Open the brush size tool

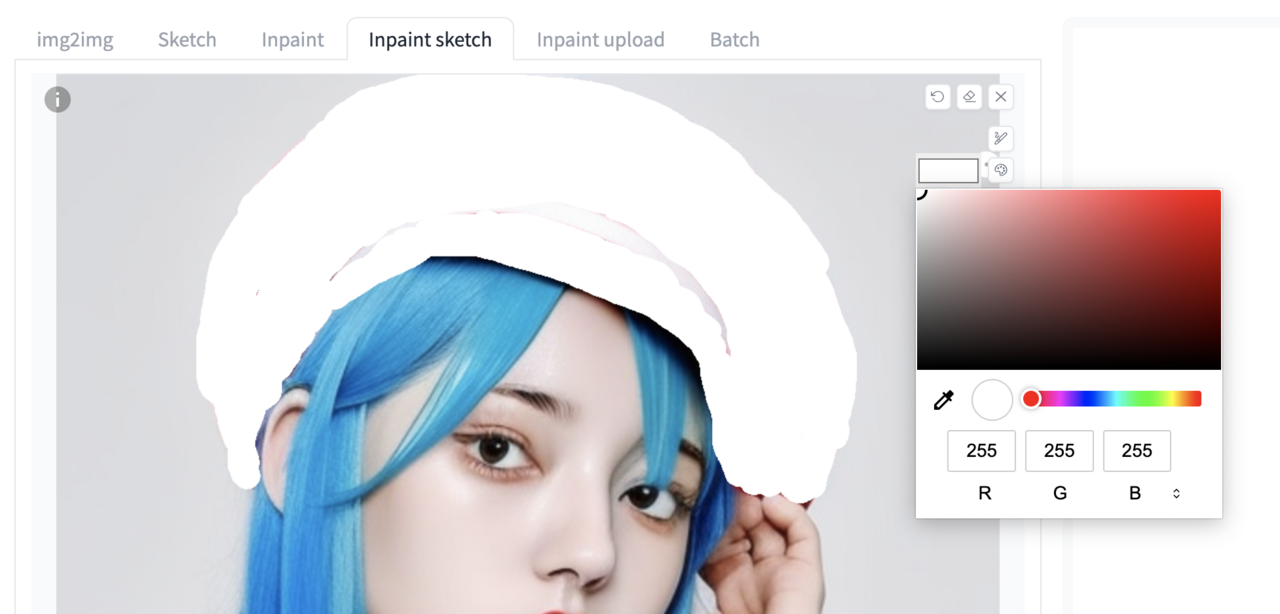coord(1000,138)
